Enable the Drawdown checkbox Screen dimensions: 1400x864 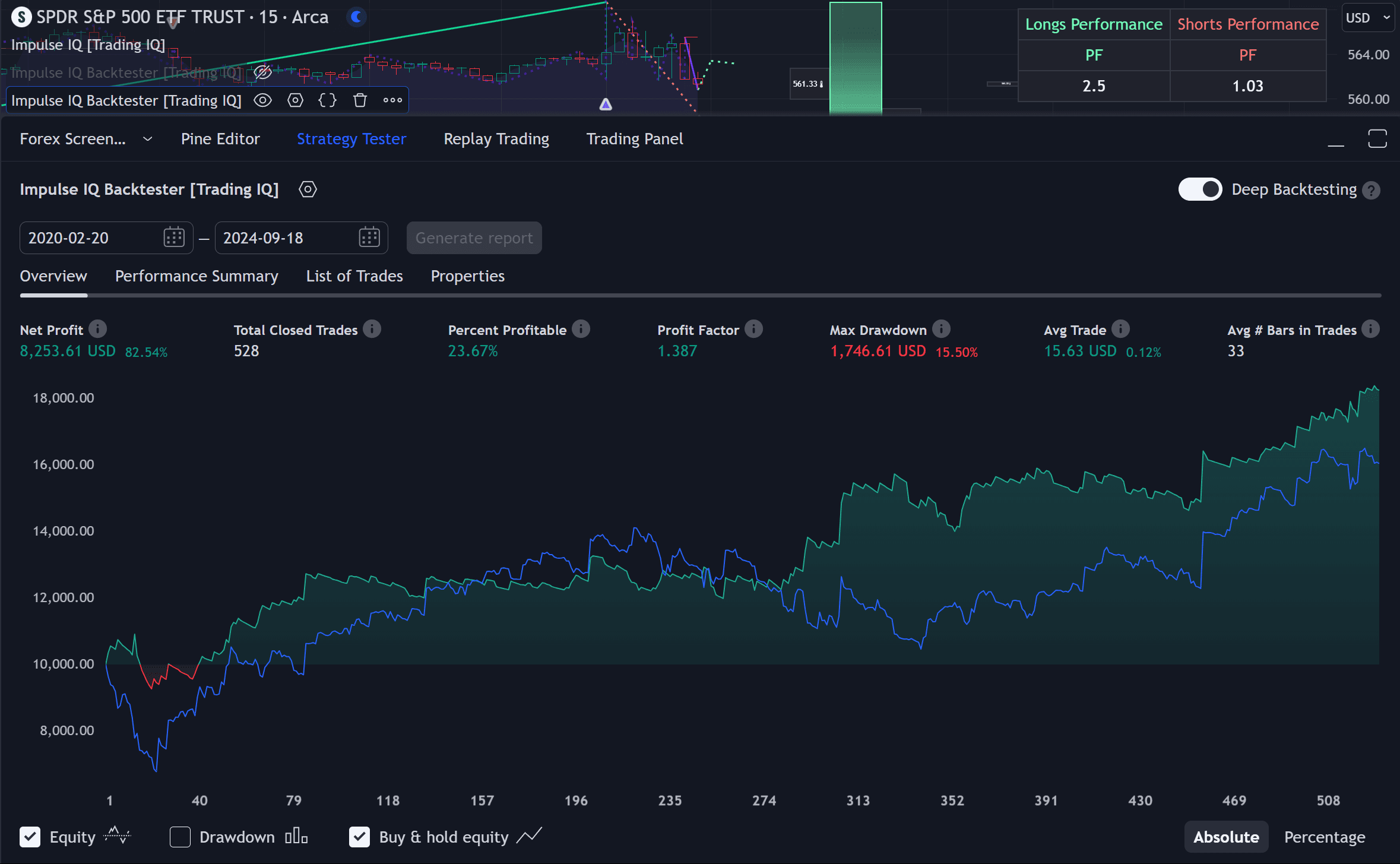180,837
